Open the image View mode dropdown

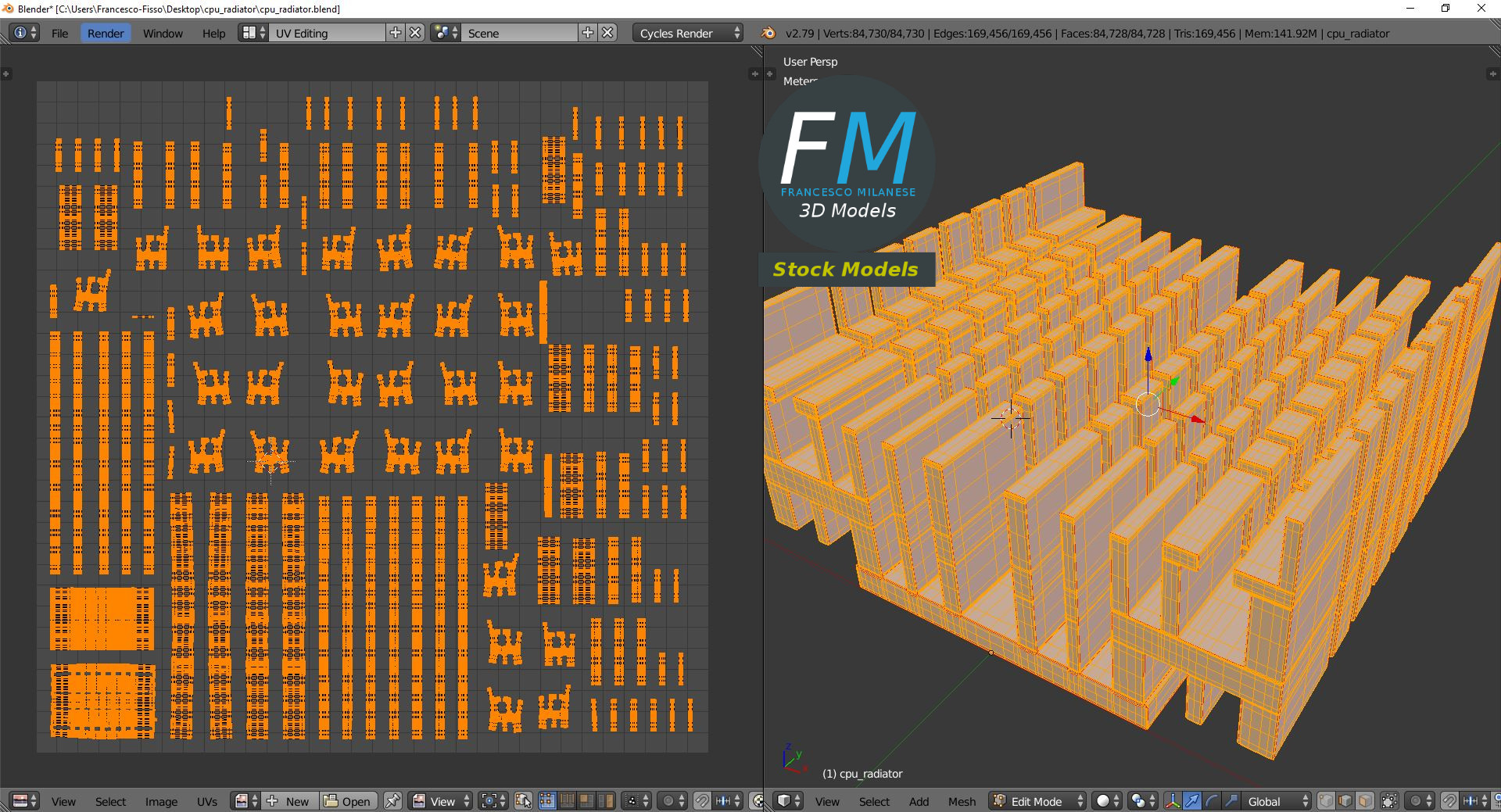[441, 801]
